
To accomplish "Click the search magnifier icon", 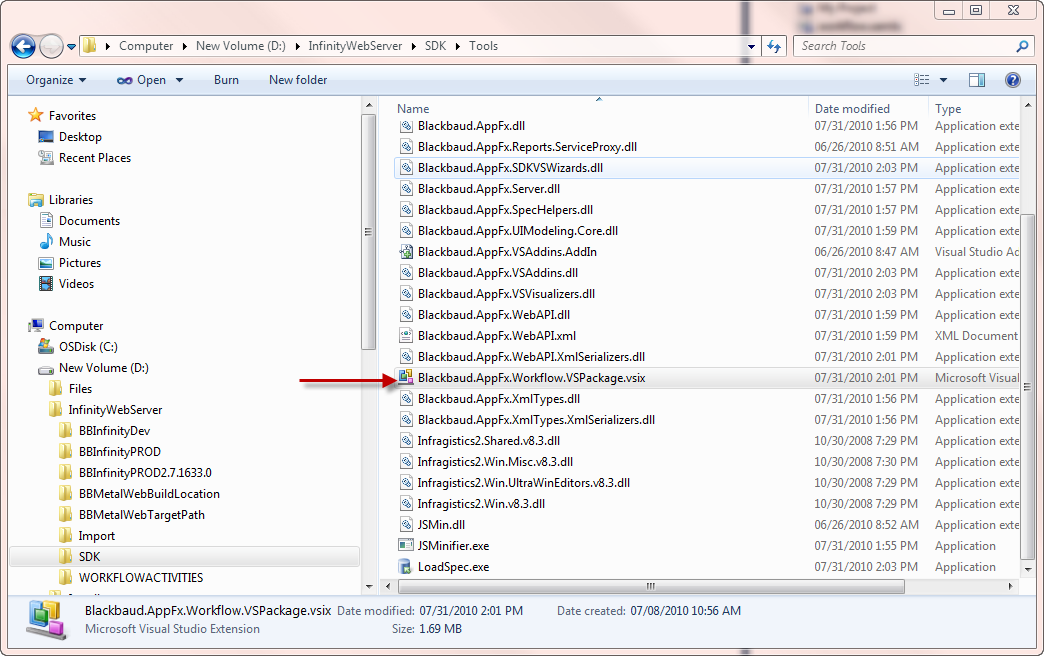I will pyautogui.click(x=1023, y=46).
